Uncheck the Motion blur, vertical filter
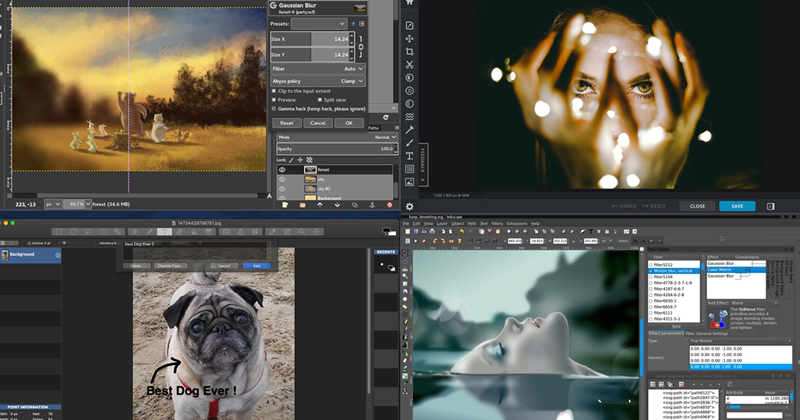 point(651,271)
